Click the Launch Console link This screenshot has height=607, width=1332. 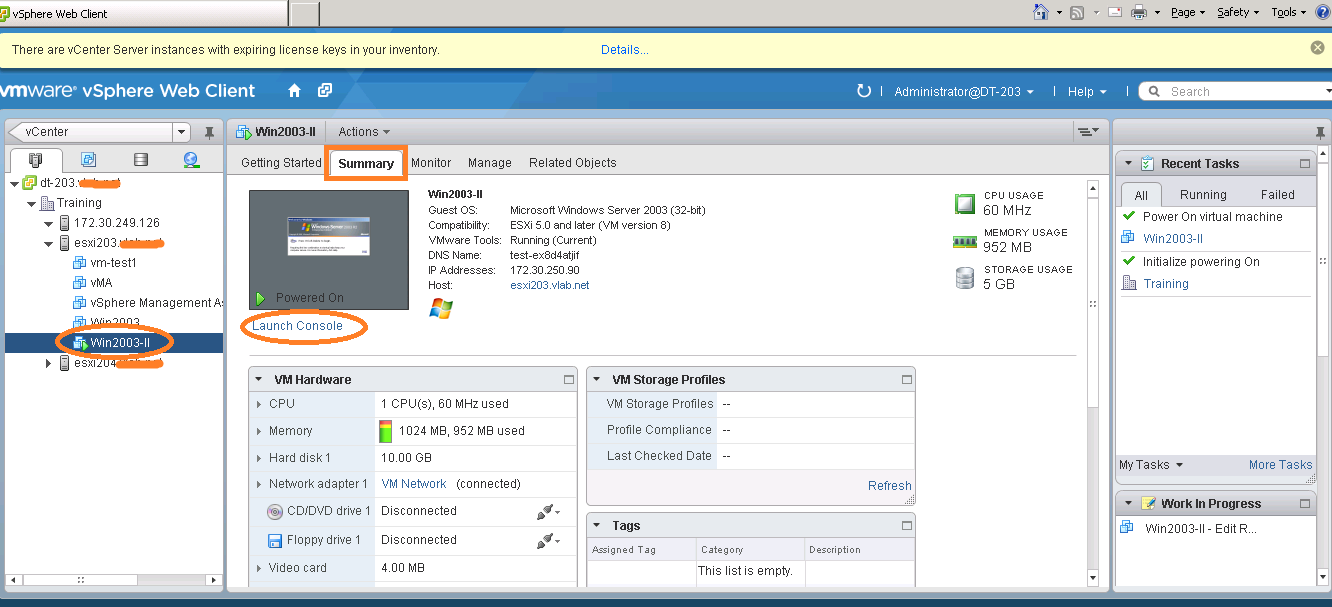(x=295, y=327)
